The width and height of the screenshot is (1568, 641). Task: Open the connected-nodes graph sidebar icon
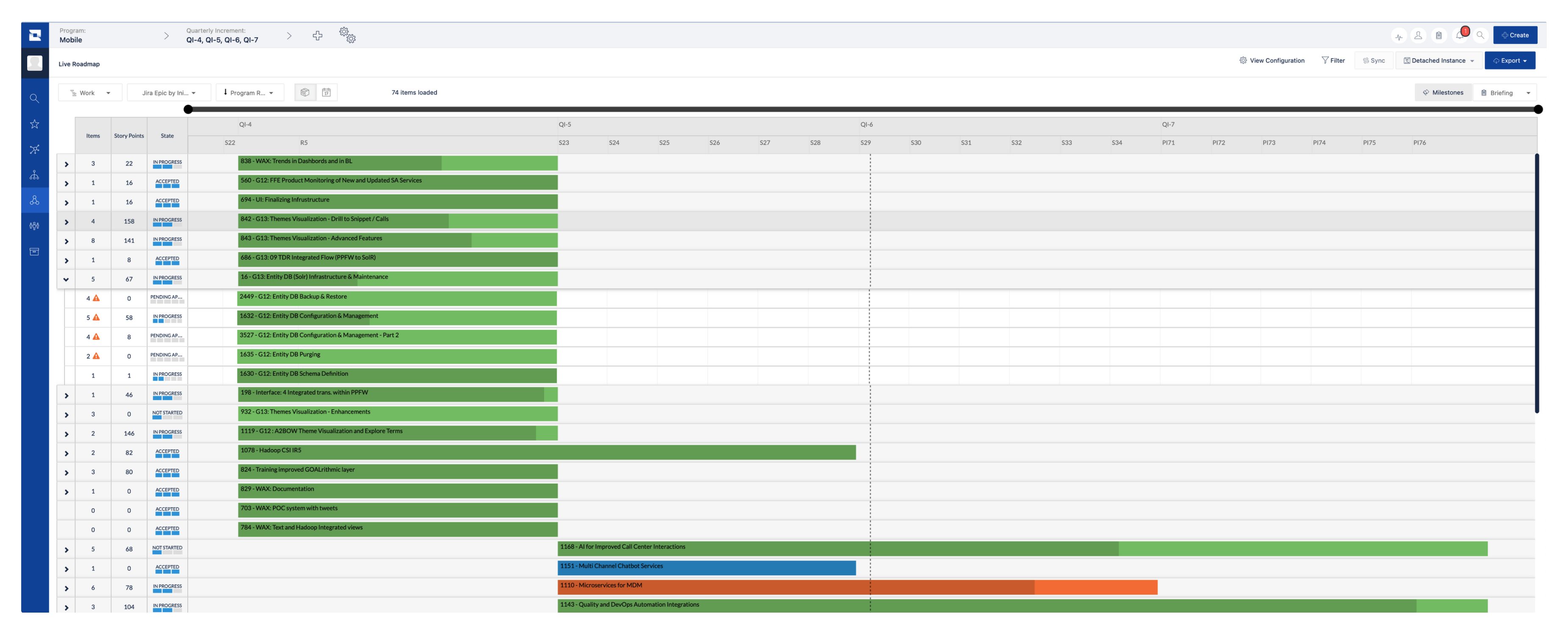[35, 150]
